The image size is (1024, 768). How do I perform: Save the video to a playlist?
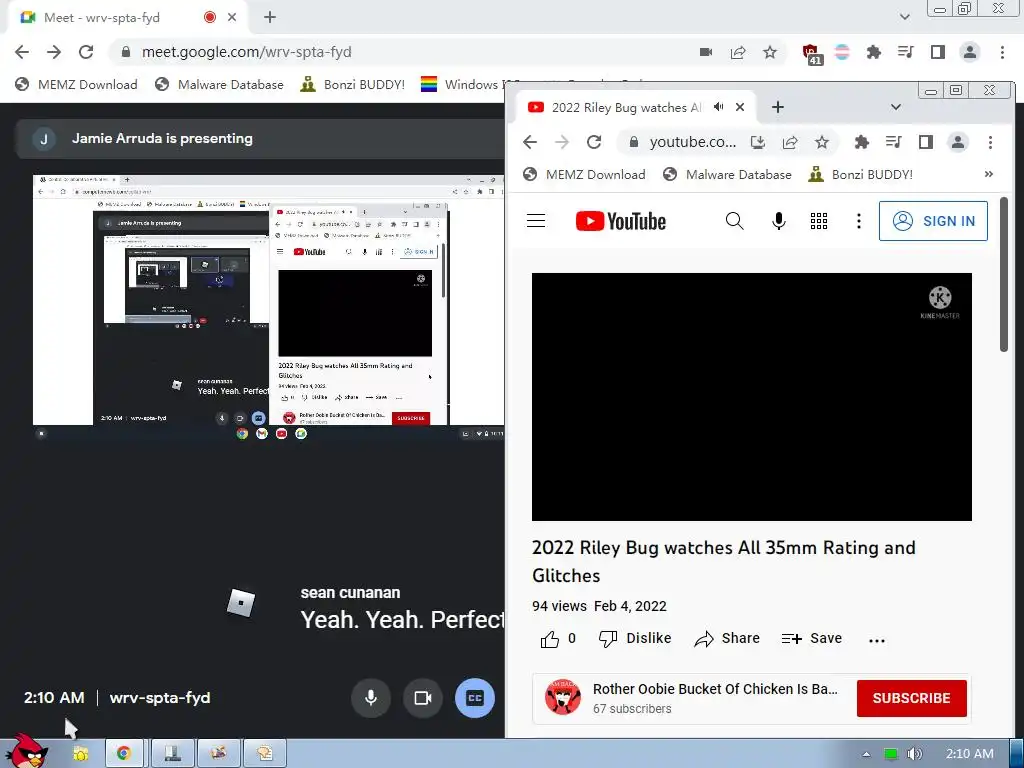812,639
